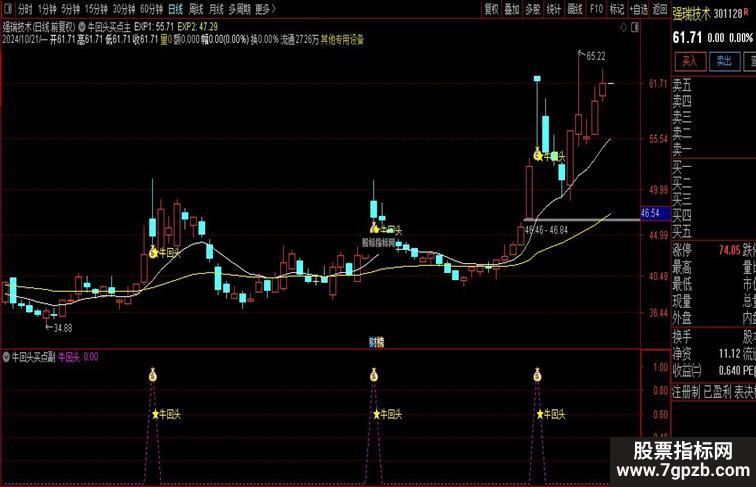Toggle the left sidebar panel icon
Image resolution: width=756 pixels, height=487 pixels.
click(8, 9)
